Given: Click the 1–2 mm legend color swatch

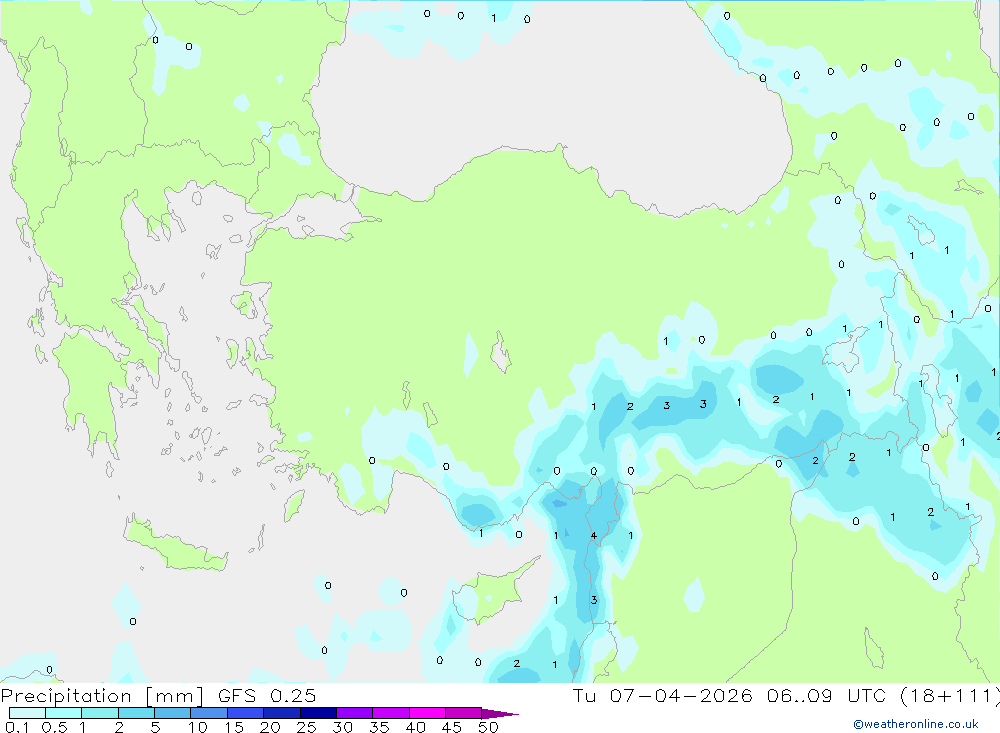Looking at the screenshot, I should pos(100,713).
